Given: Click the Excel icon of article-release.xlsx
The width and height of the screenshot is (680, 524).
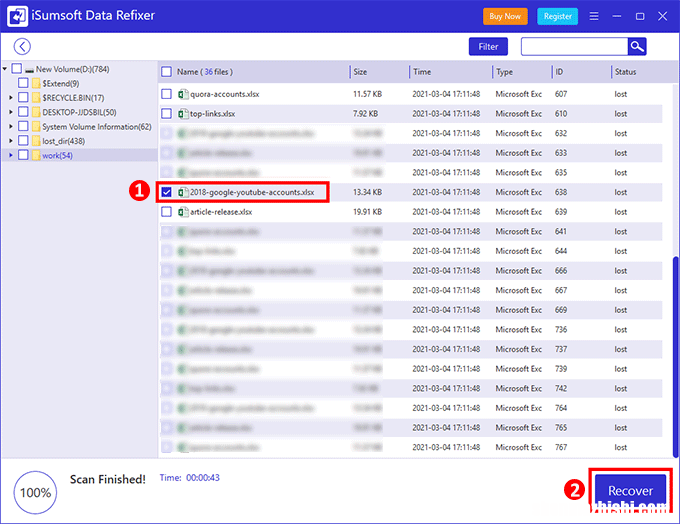Looking at the screenshot, I should (x=183, y=212).
